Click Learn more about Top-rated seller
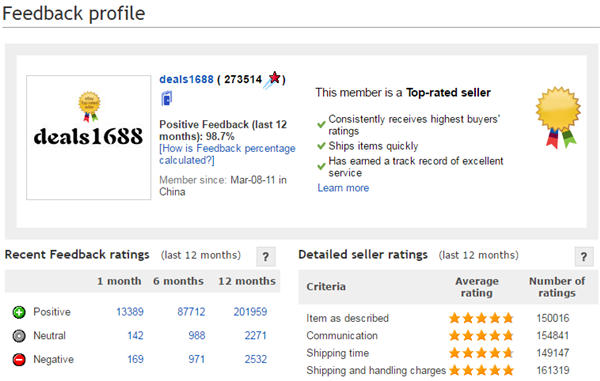The height and width of the screenshot is (381, 600). pos(343,188)
